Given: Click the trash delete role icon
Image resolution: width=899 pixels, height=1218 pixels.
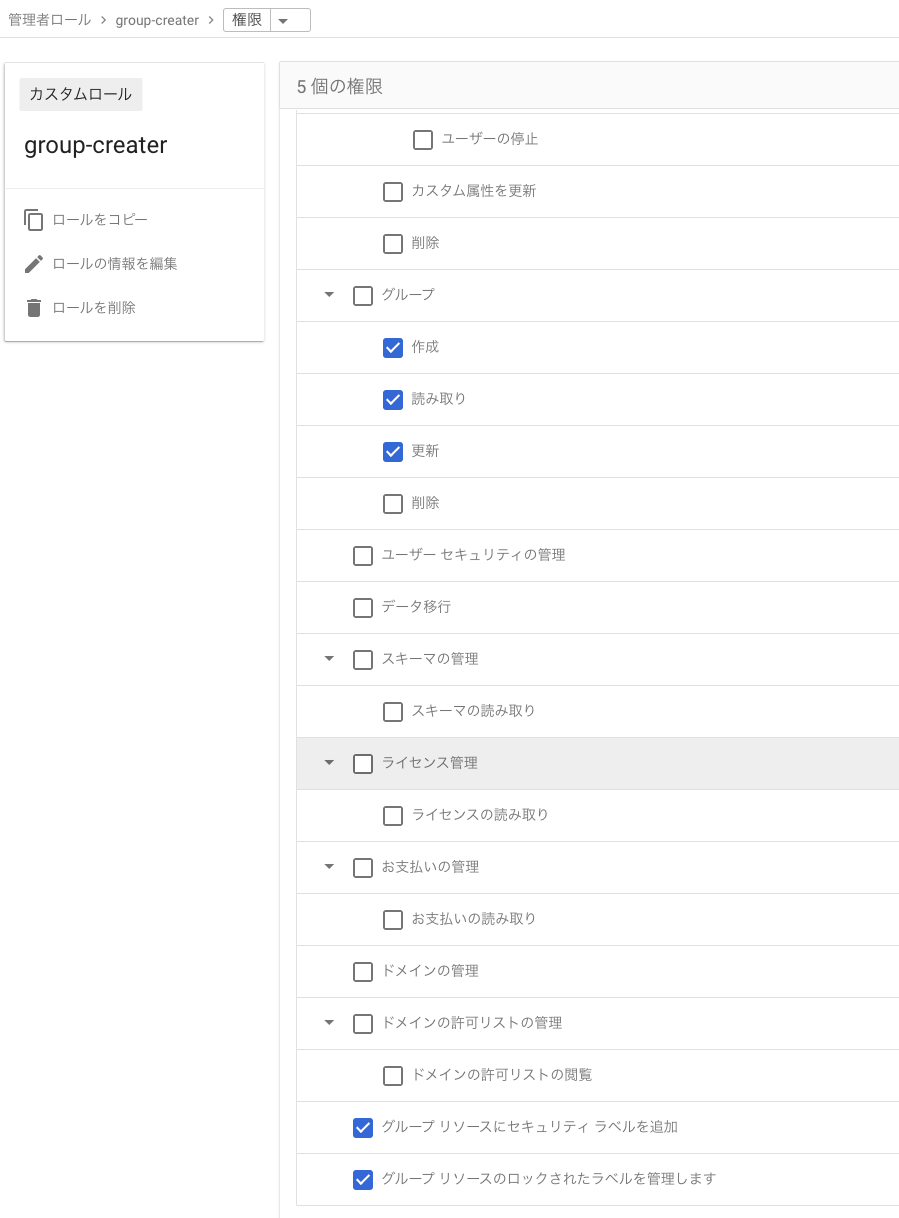Looking at the screenshot, I should tap(34, 308).
